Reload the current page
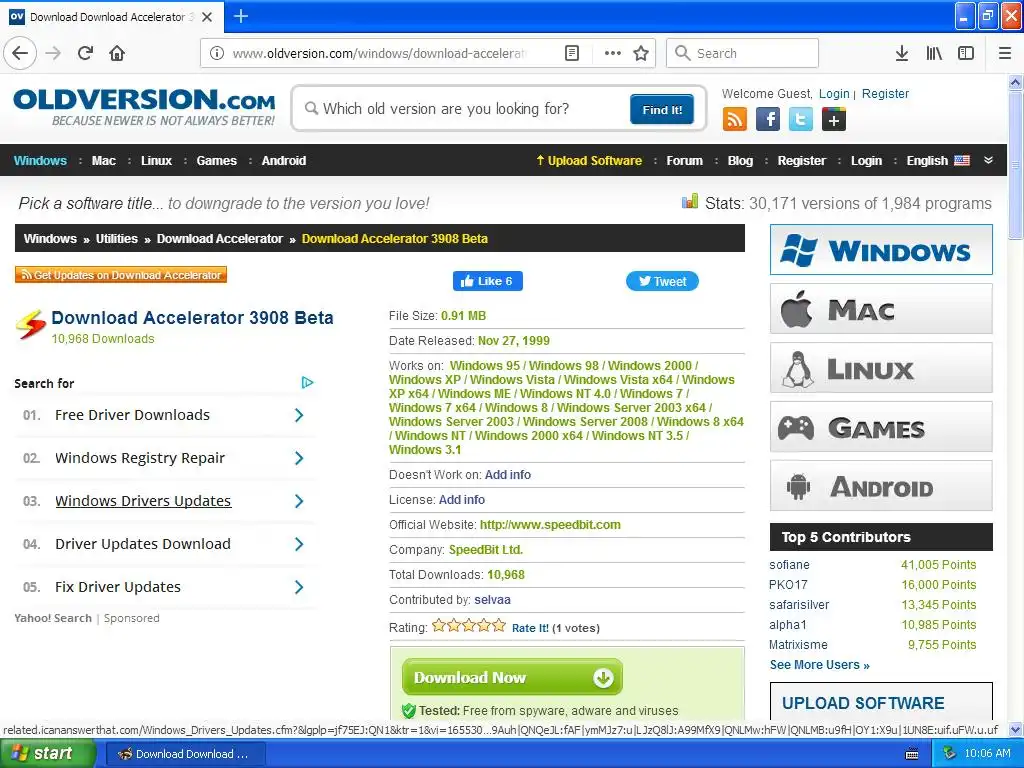1024x768 pixels. coord(85,53)
